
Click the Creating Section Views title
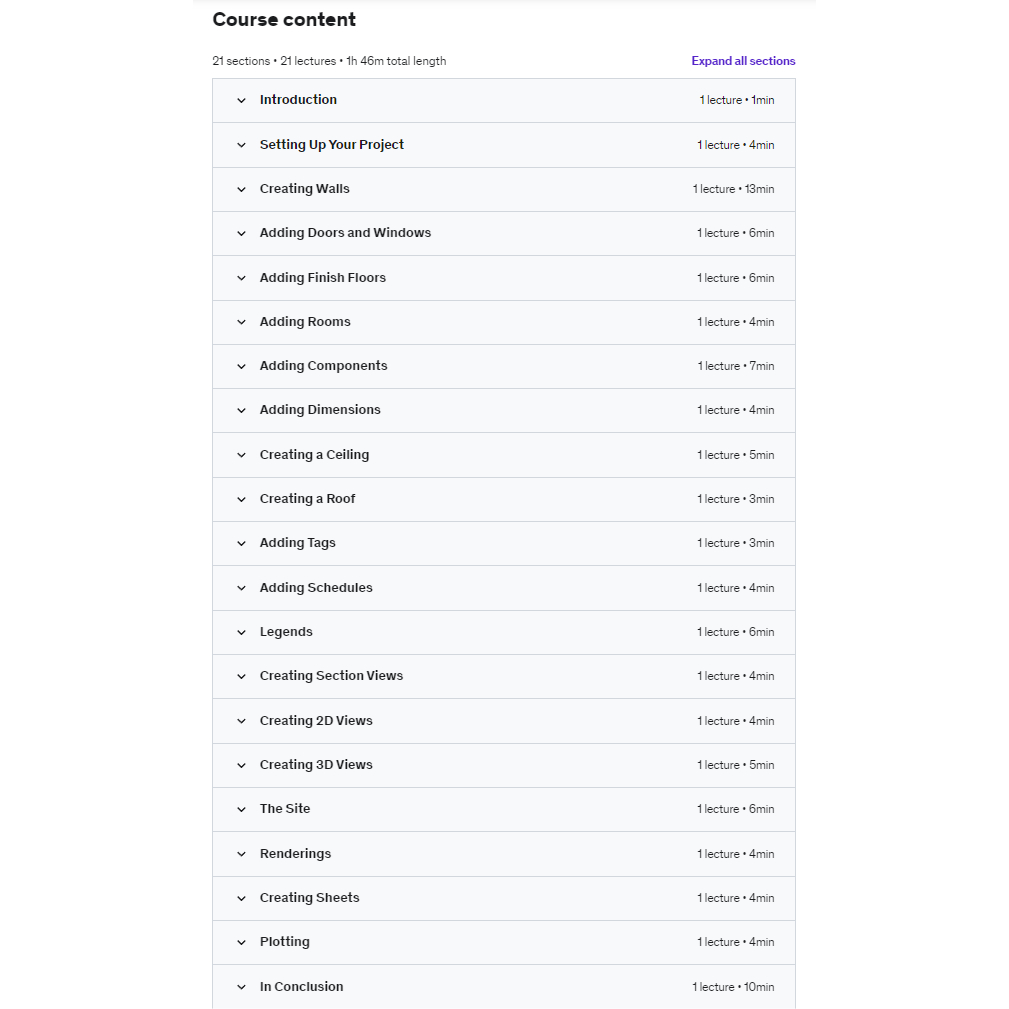331,676
